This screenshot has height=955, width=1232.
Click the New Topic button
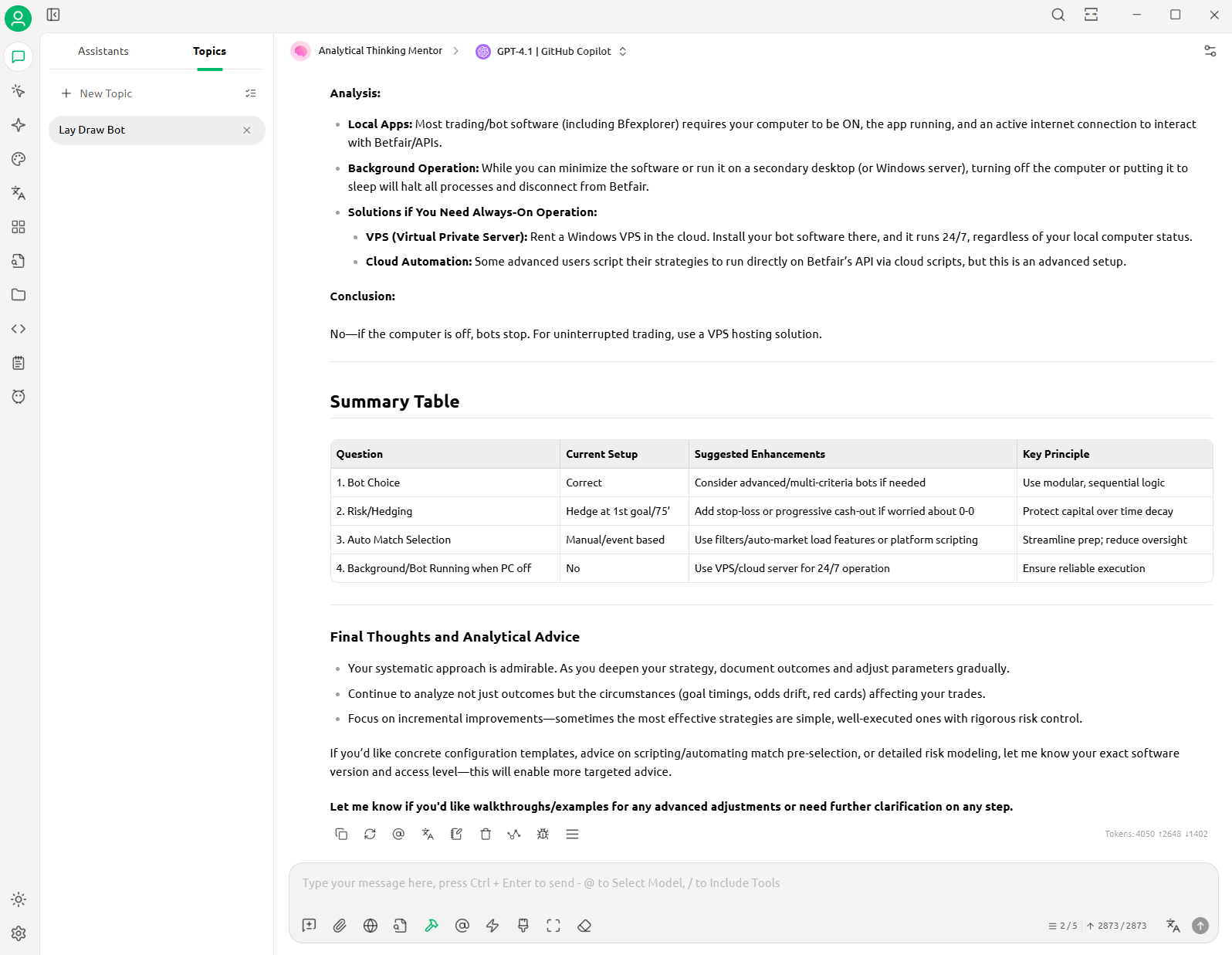[97, 93]
